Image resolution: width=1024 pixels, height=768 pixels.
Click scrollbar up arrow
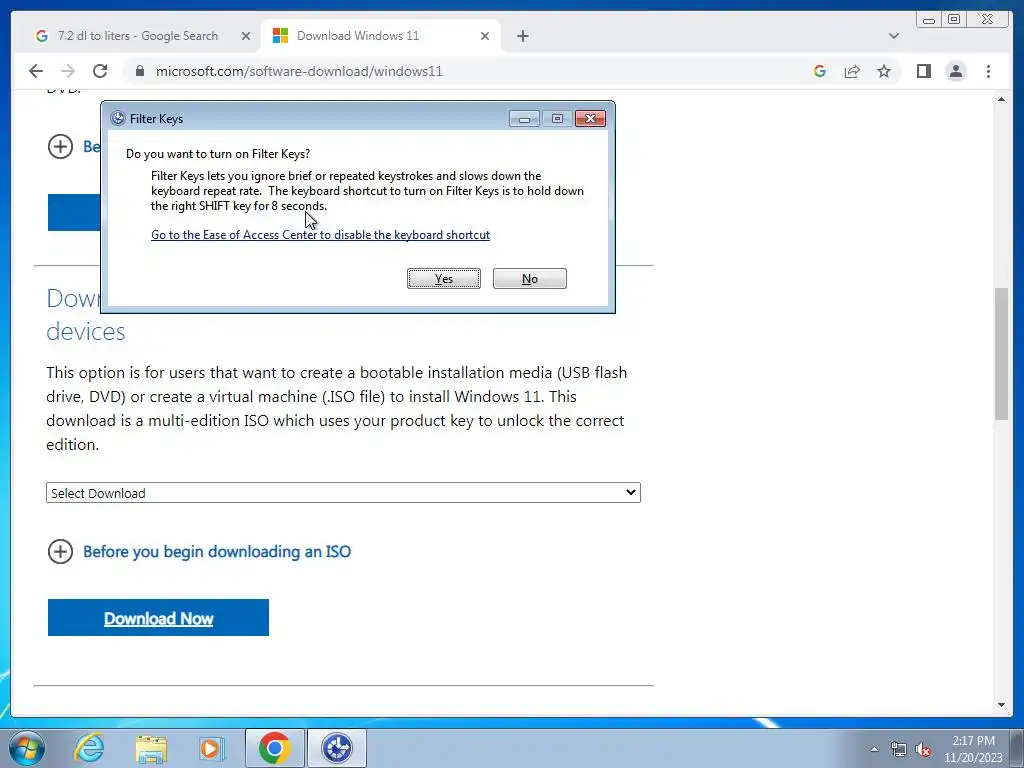point(1002,99)
